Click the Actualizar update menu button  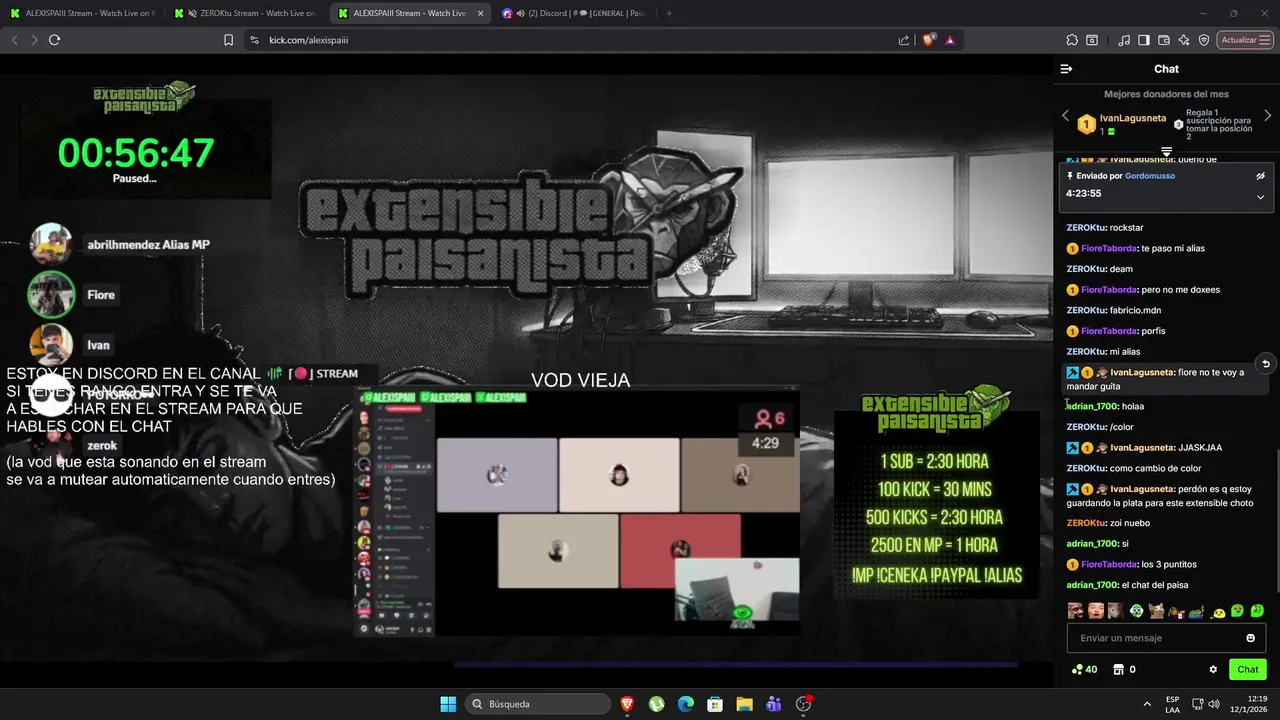(1245, 40)
